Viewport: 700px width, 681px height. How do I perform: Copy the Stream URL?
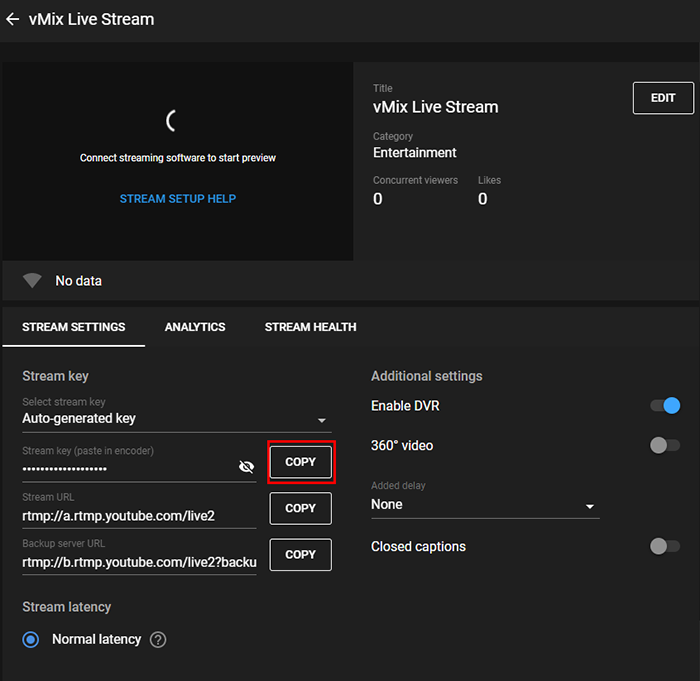[x=301, y=508]
